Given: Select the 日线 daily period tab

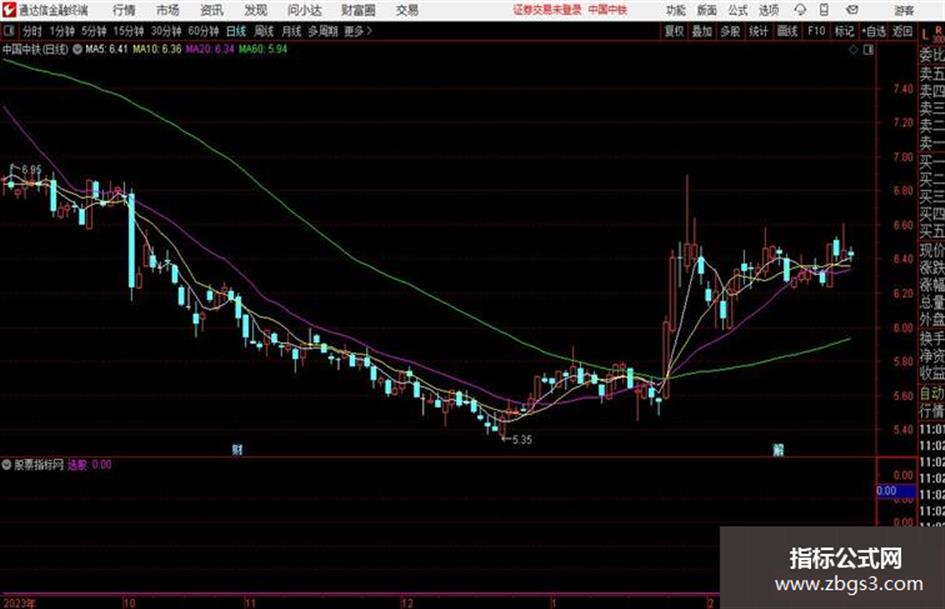Looking at the screenshot, I should [236, 31].
